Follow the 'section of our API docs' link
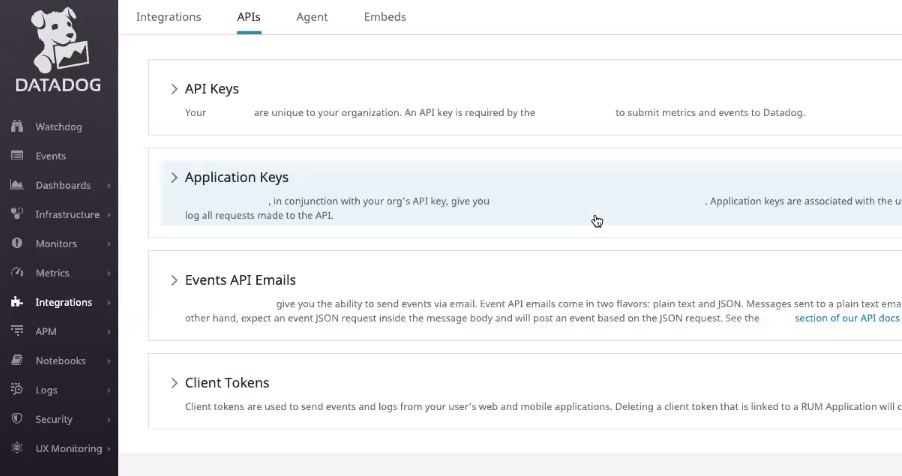The width and height of the screenshot is (902, 476). [846, 318]
